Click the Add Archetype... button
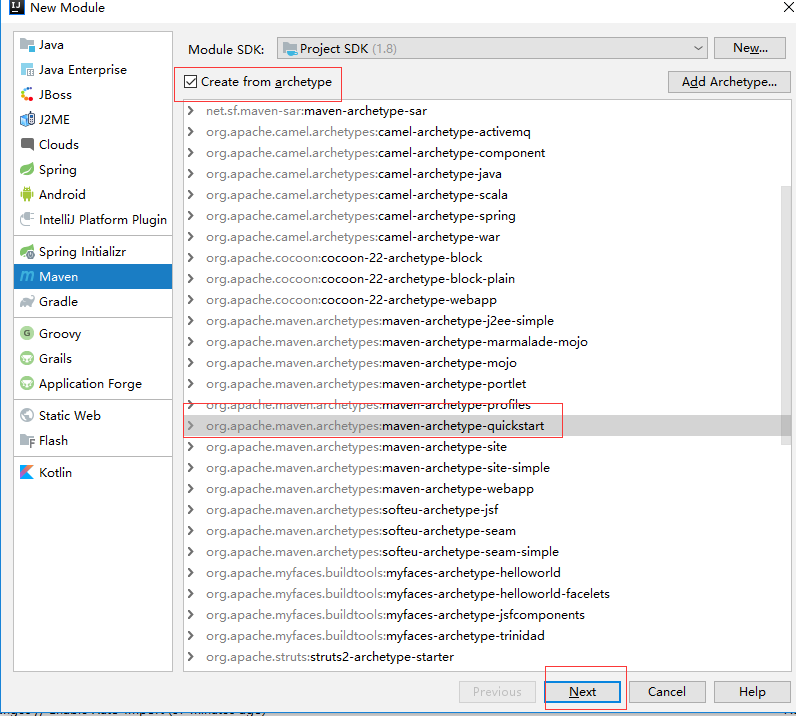The height and width of the screenshot is (716, 796). pos(729,82)
